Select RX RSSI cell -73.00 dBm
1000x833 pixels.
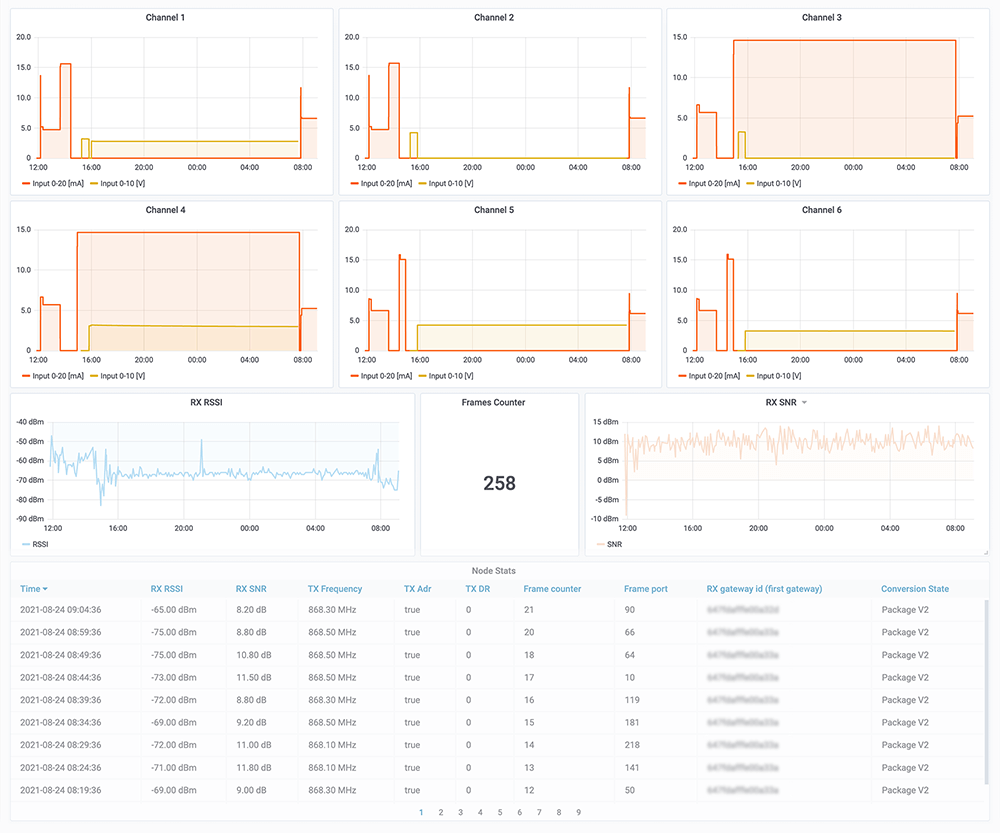tap(173, 677)
